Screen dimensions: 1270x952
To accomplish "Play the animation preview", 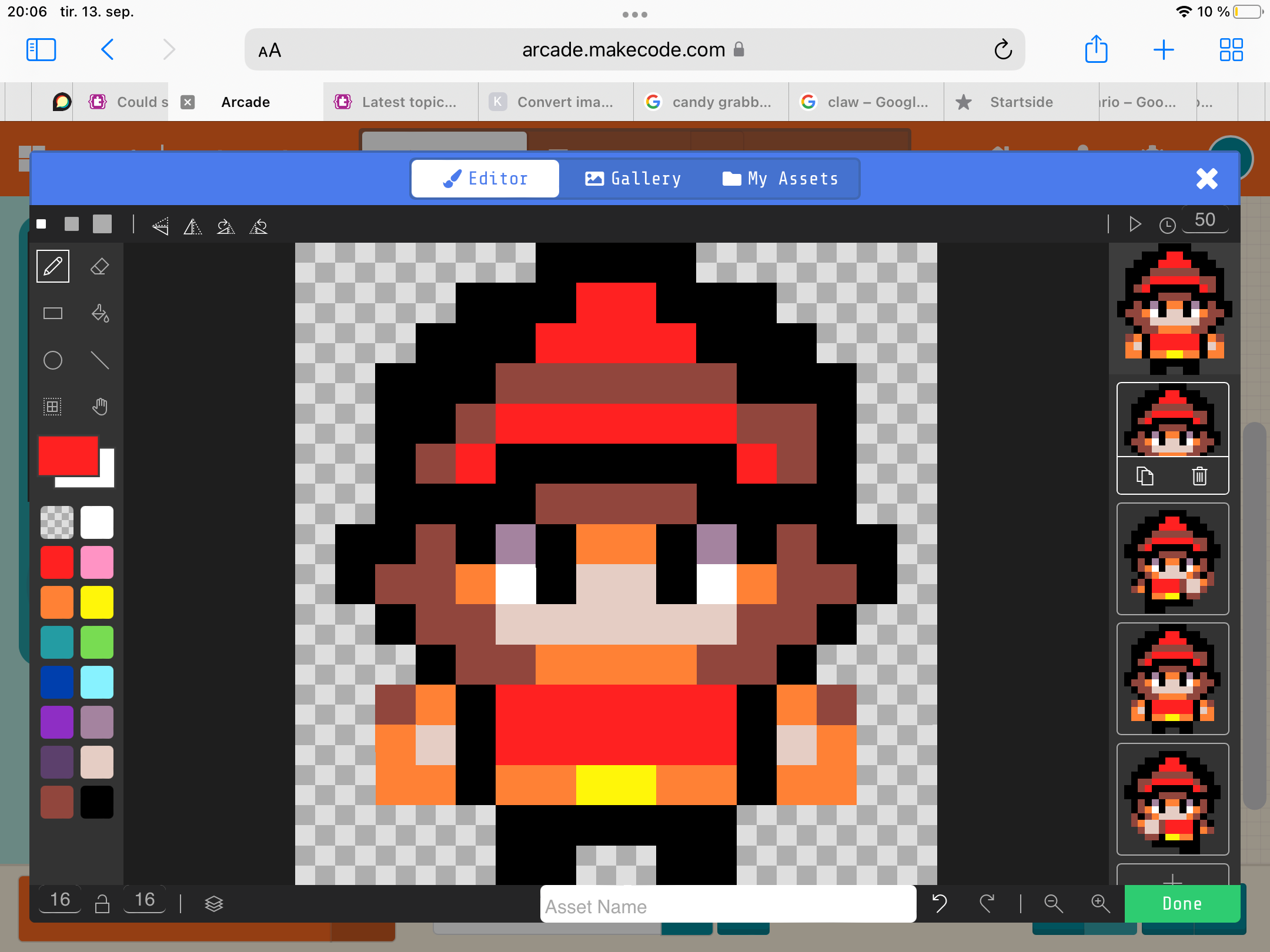I will pyautogui.click(x=1135, y=224).
